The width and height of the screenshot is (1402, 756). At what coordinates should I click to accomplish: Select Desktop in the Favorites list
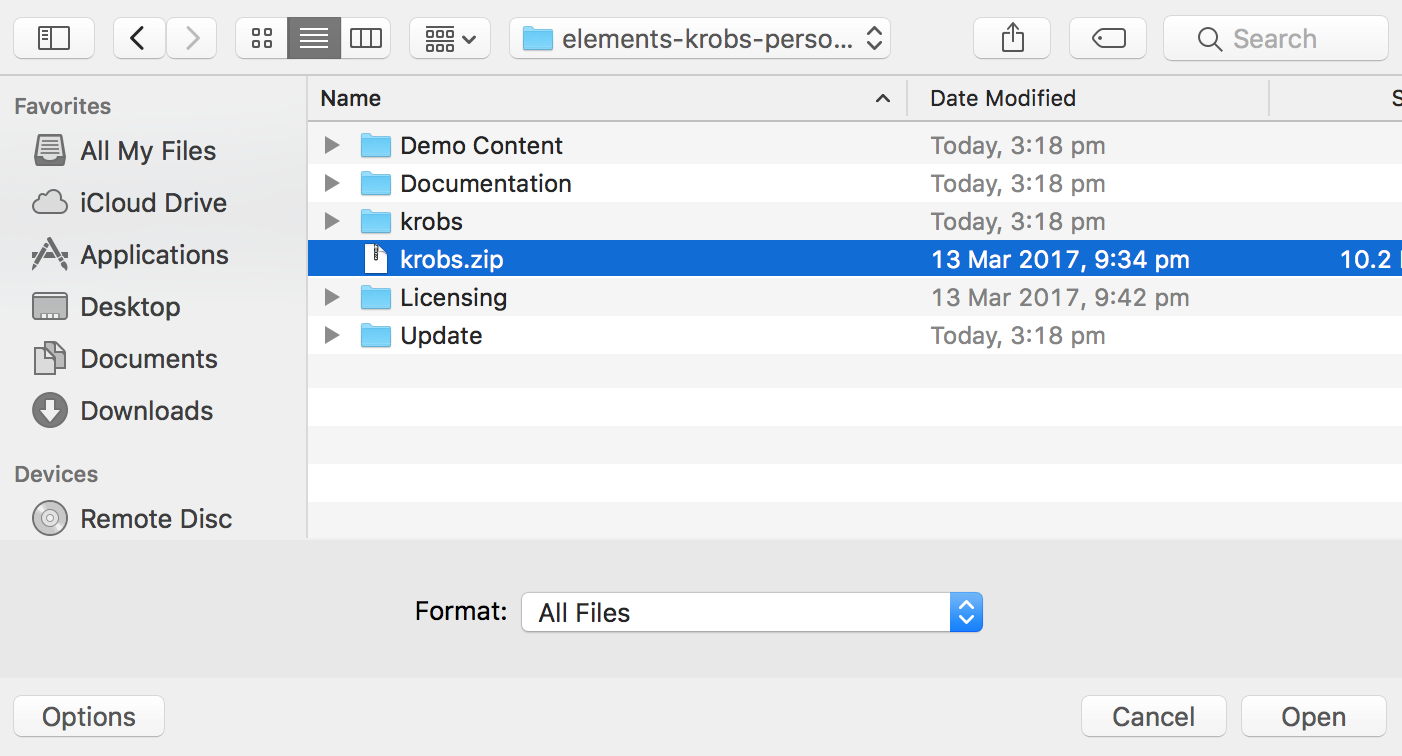129,306
